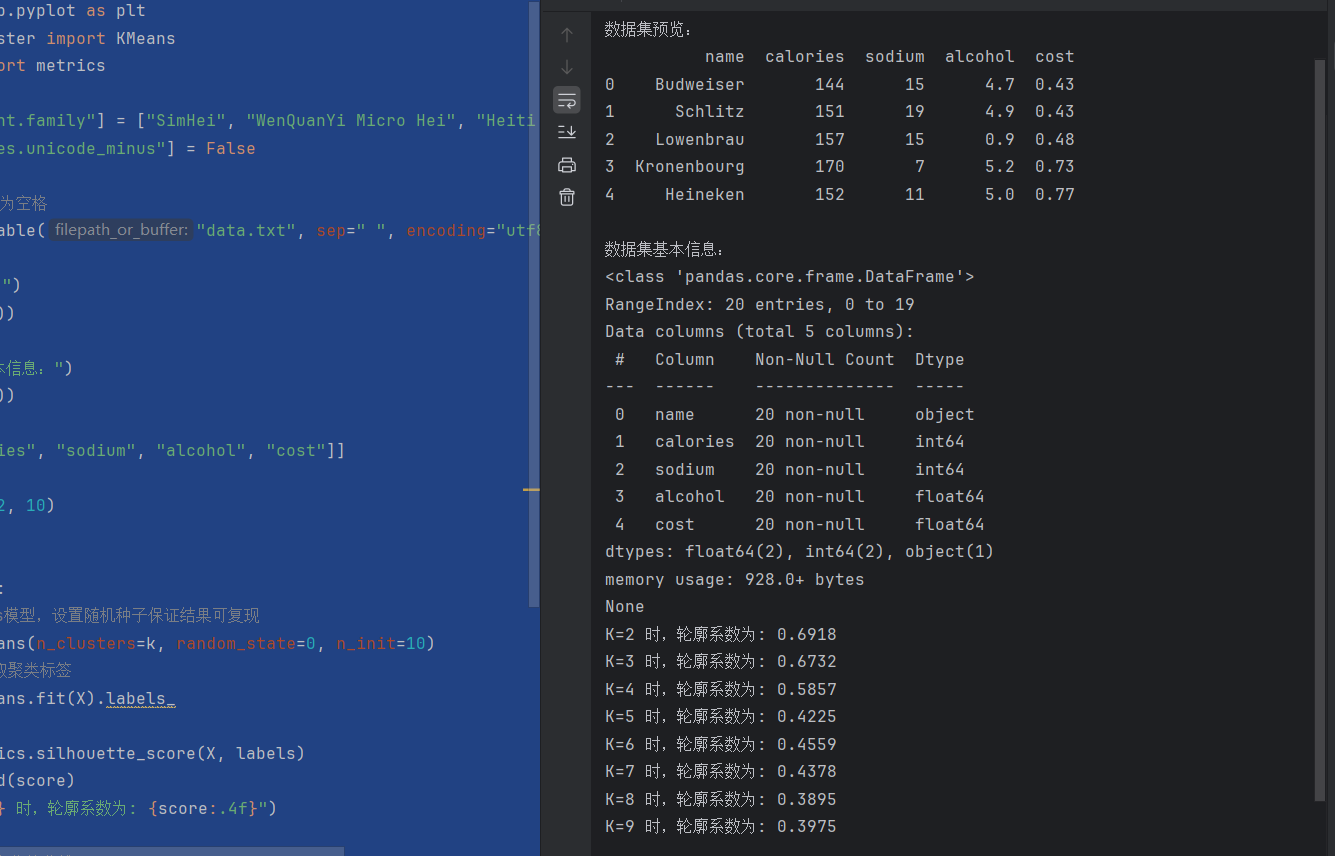1335x856 pixels.
Task: Click the K=7 silhouette score 0.4378 line
Action: pyautogui.click(x=721, y=771)
